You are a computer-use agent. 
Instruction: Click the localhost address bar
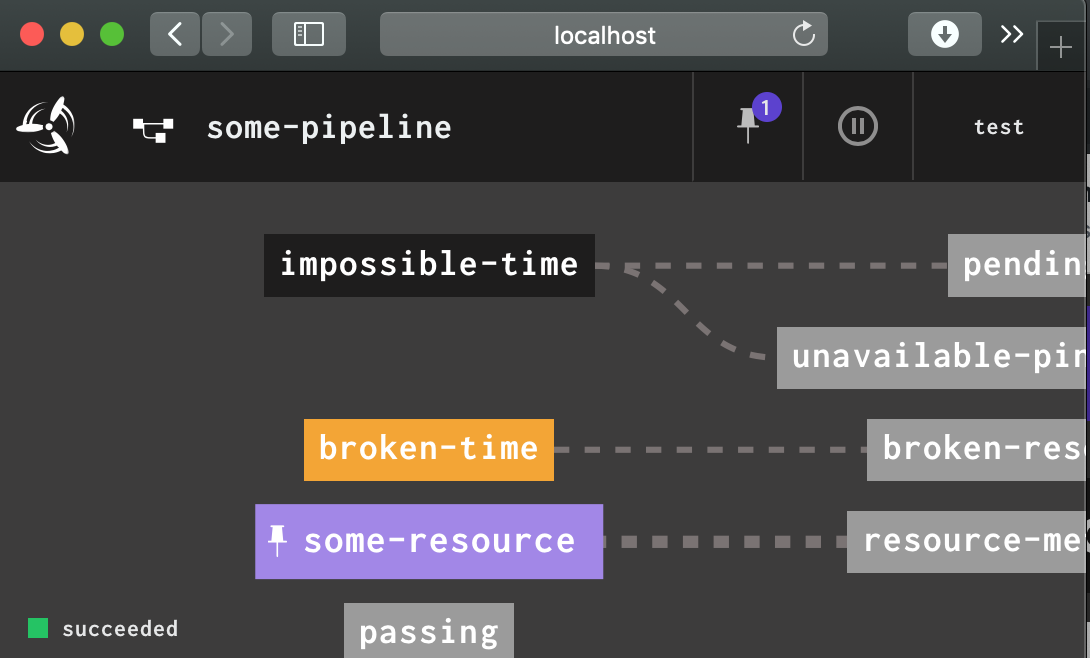click(x=604, y=34)
